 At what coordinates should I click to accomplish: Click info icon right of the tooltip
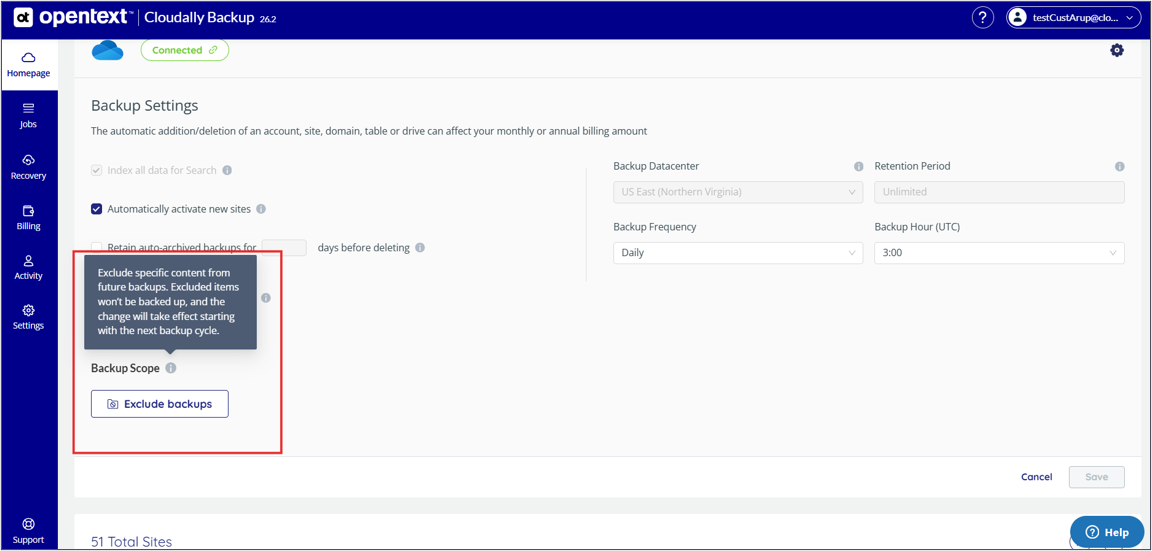265,298
